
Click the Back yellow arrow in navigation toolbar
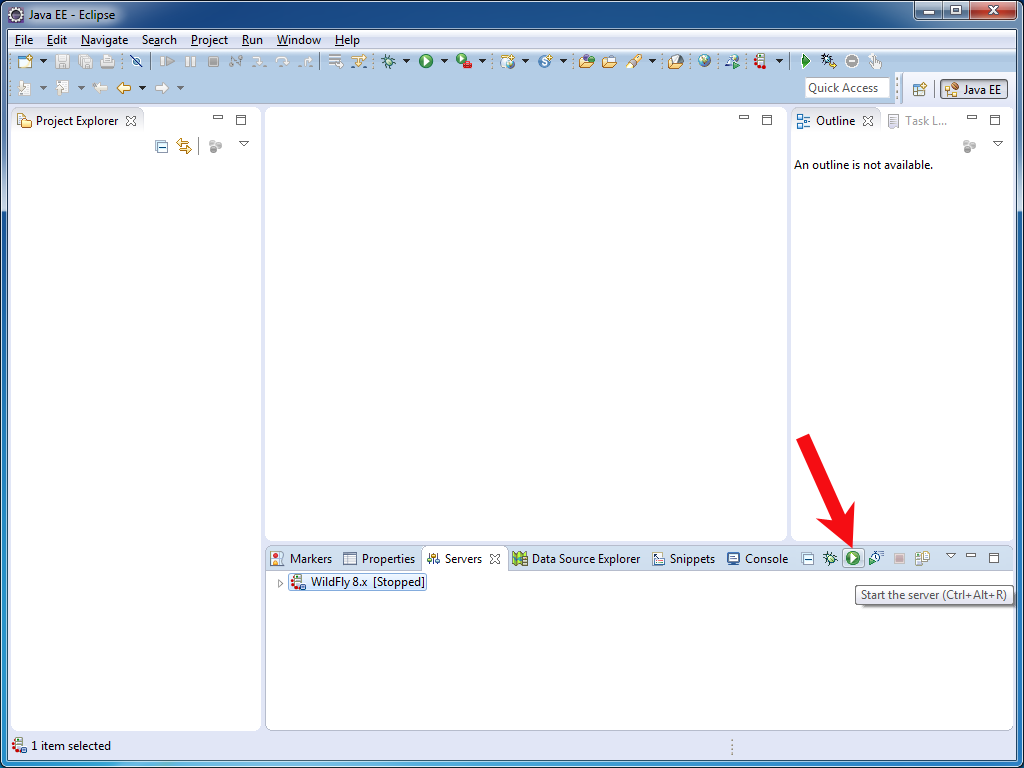click(123, 88)
